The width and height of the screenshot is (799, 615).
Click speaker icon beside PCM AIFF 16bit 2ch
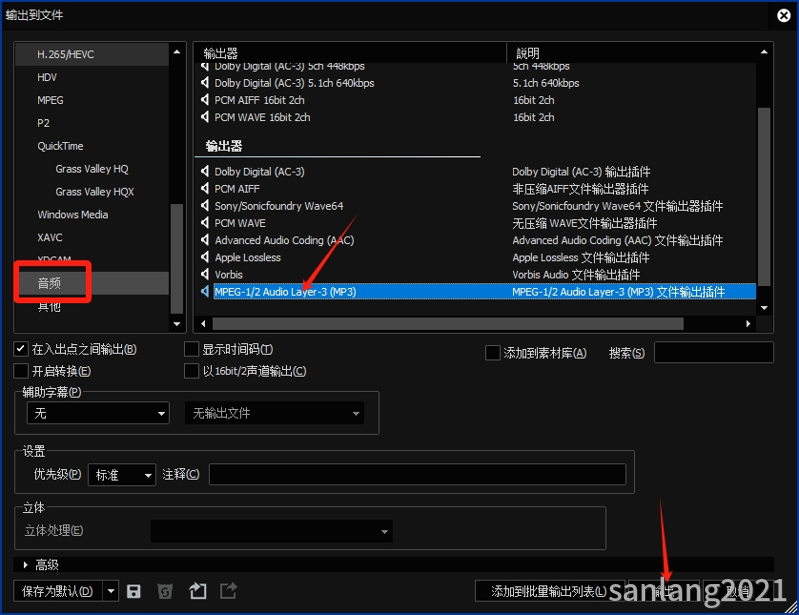(x=205, y=100)
